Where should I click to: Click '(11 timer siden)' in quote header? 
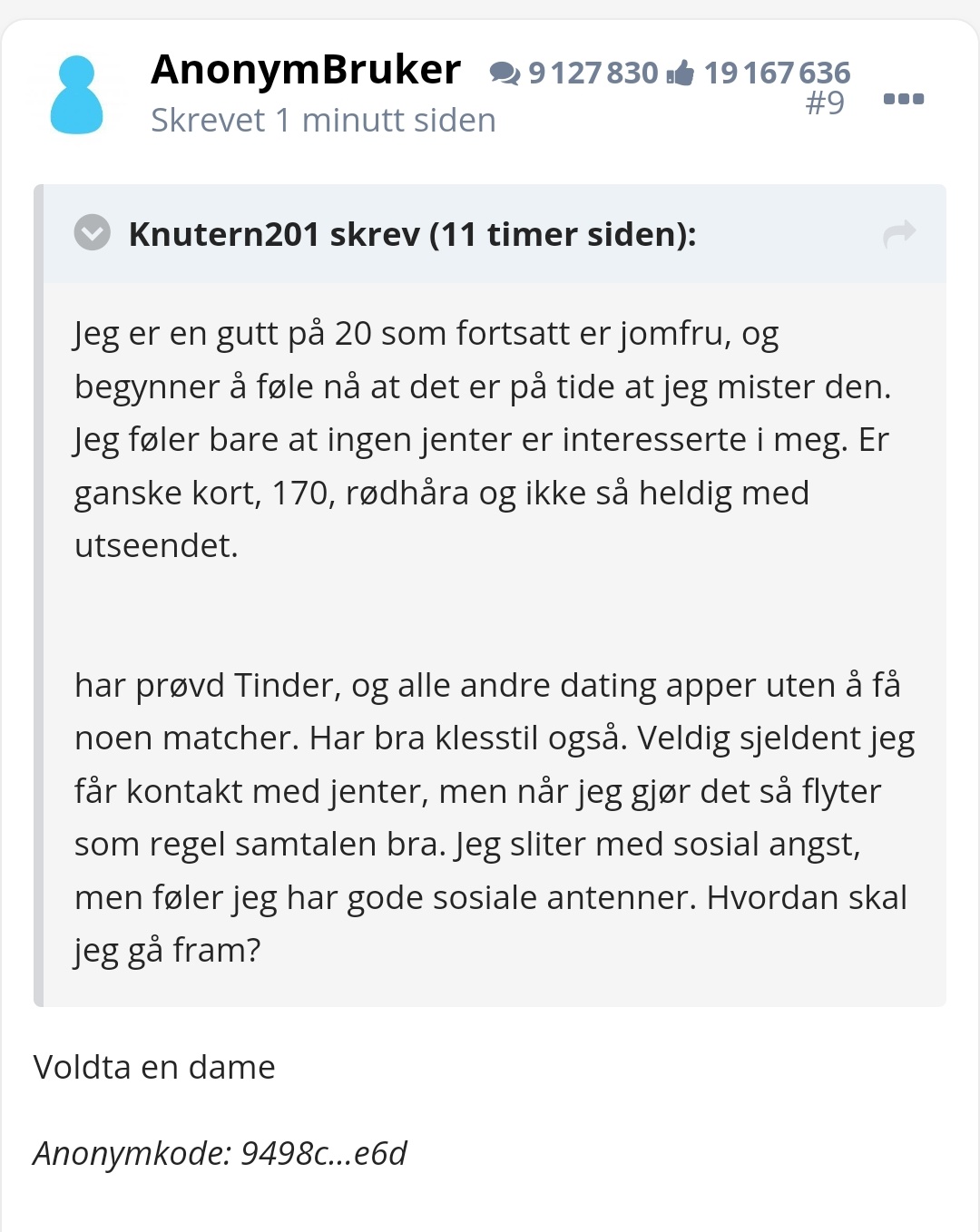click(563, 234)
